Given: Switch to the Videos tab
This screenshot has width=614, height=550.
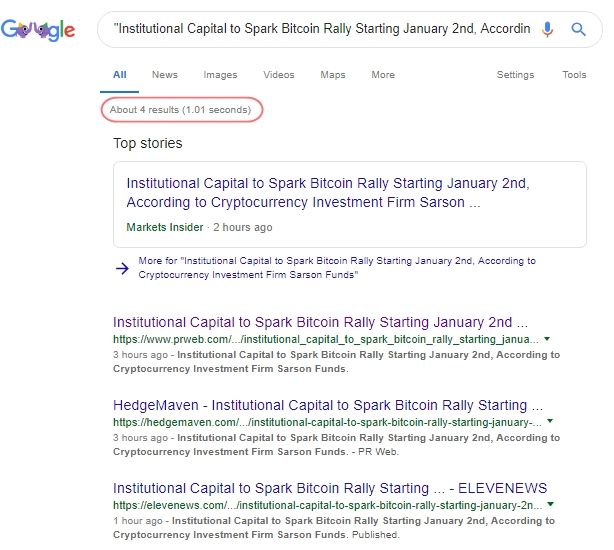Looking at the screenshot, I should click(x=279, y=75).
